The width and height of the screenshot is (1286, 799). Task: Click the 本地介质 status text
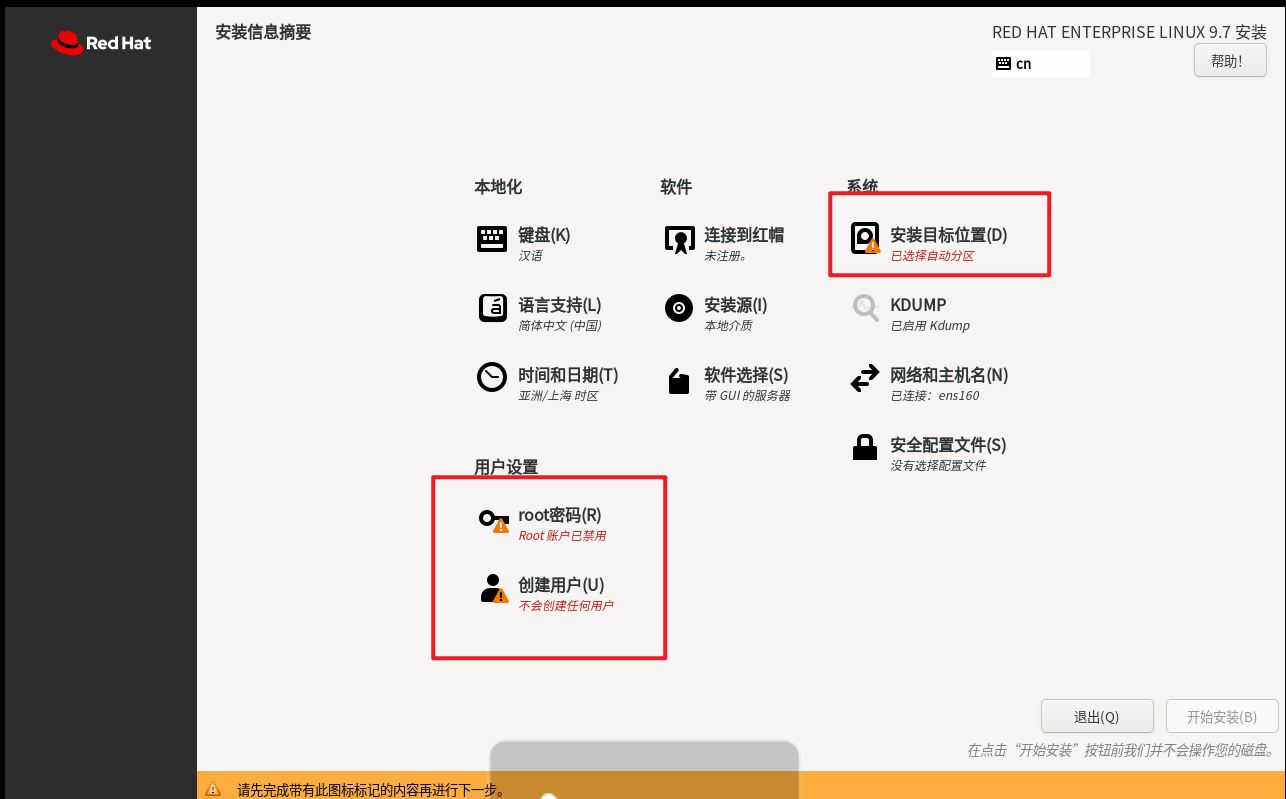pyautogui.click(x=728, y=326)
